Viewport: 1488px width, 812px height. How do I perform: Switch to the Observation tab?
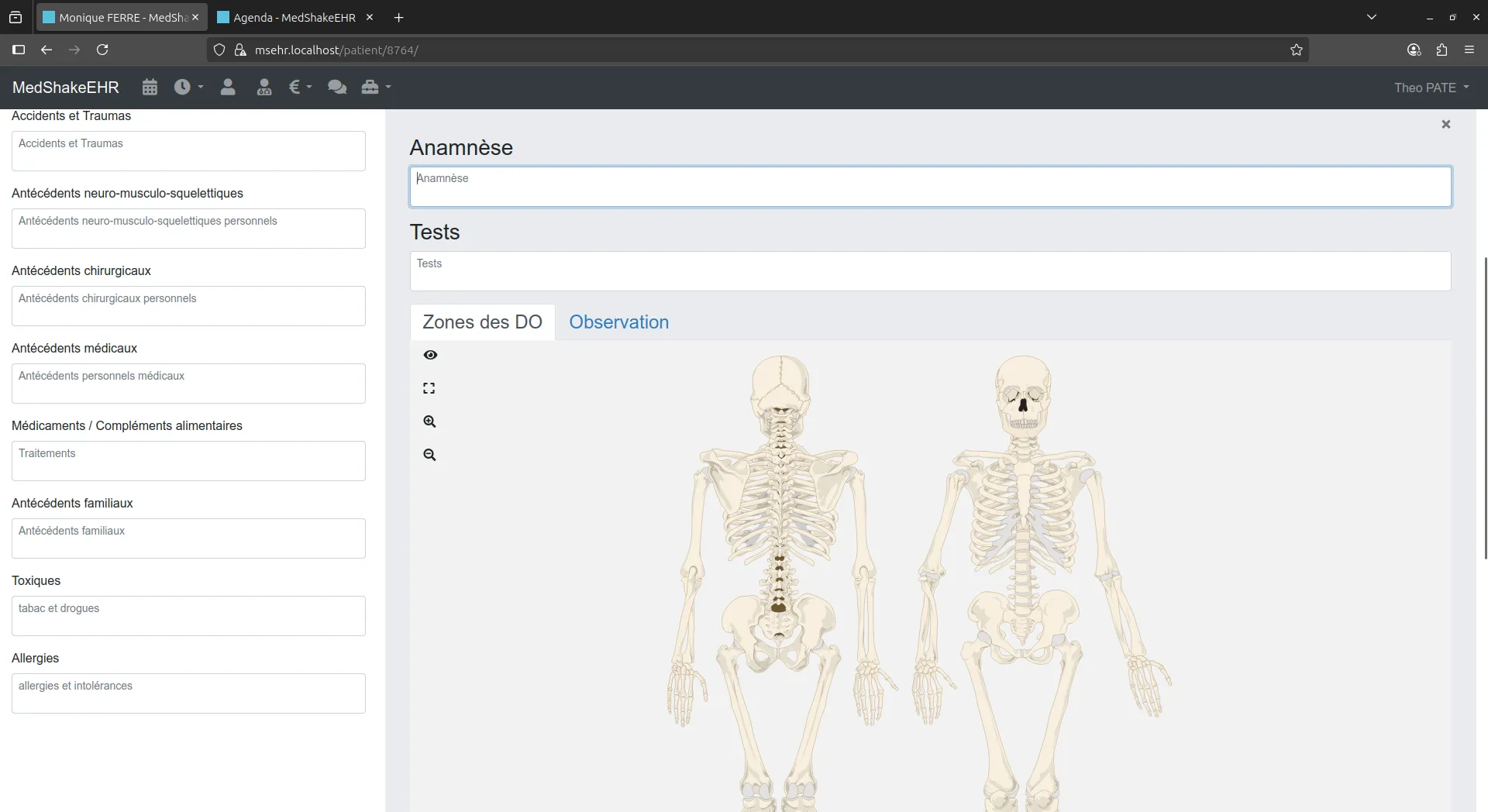coord(618,322)
